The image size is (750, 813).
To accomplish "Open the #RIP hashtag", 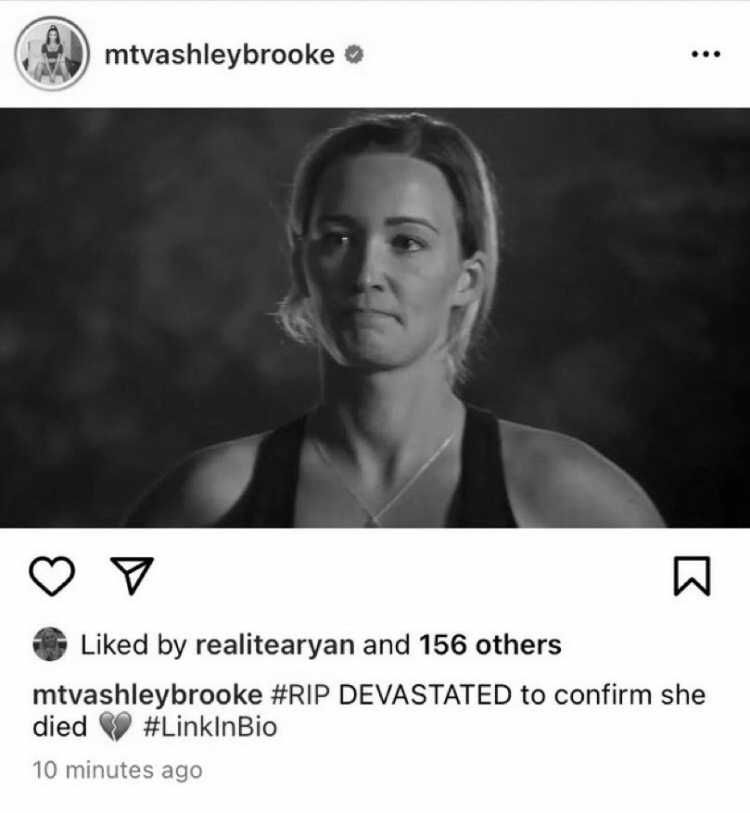I will click(x=300, y=695).
